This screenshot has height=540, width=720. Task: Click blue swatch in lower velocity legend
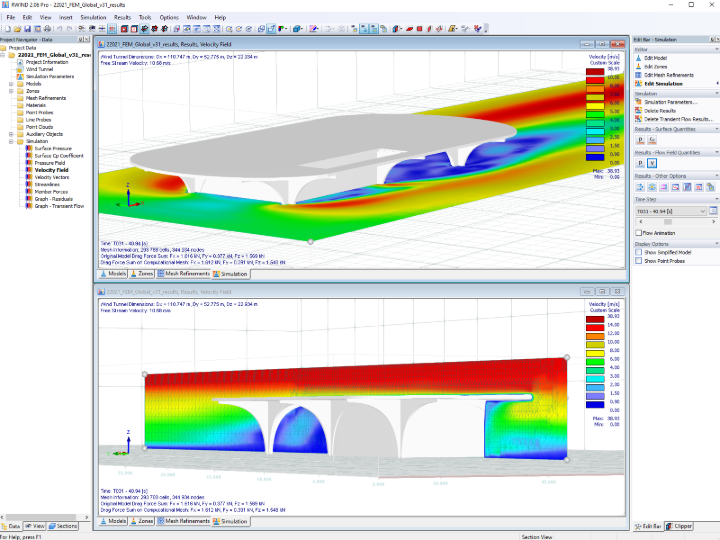595,405
